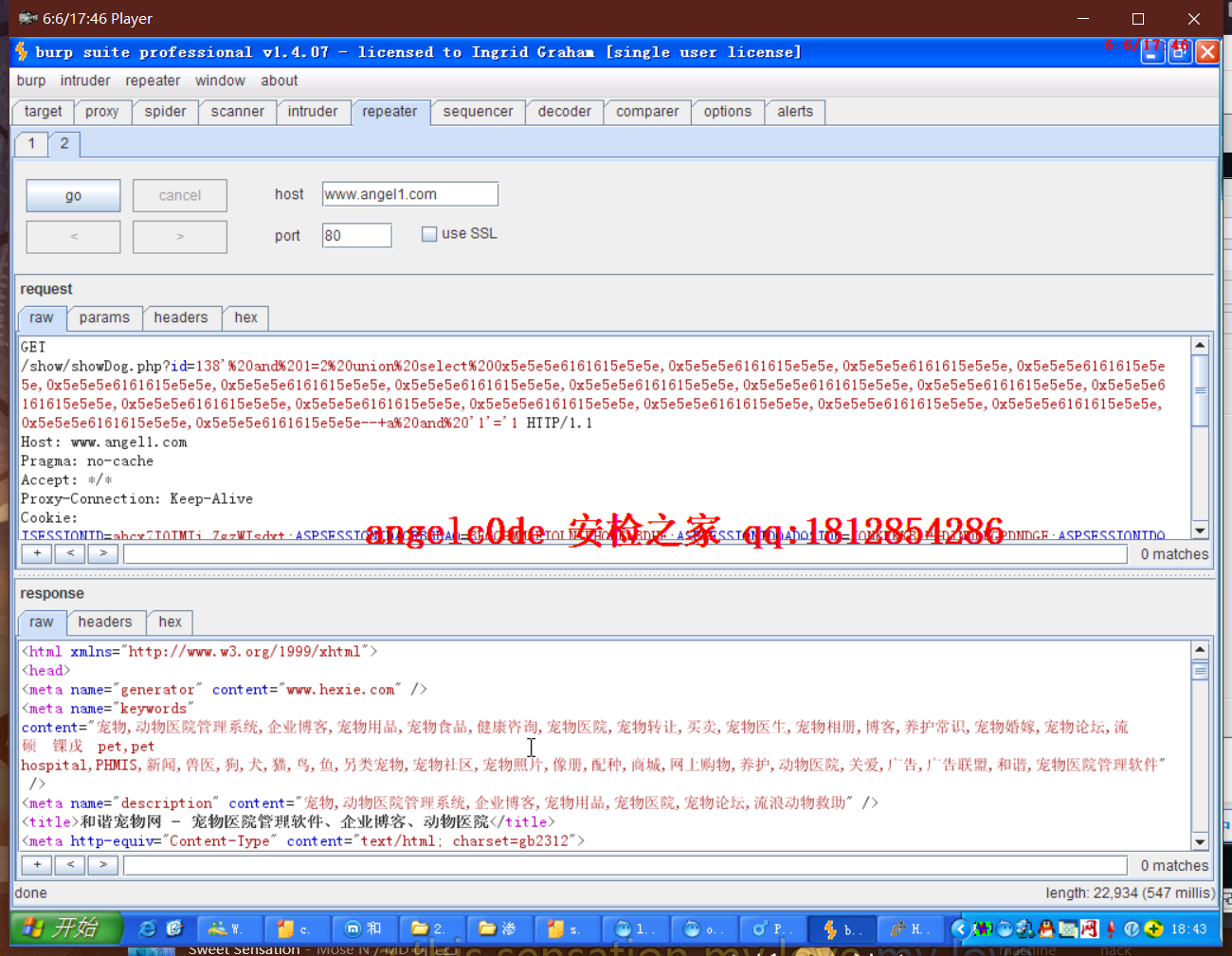Click the response scrollbar's up arrow
Image resolution: width=1232 pixels, height=956 pixels.
[x=1200, y=650]
